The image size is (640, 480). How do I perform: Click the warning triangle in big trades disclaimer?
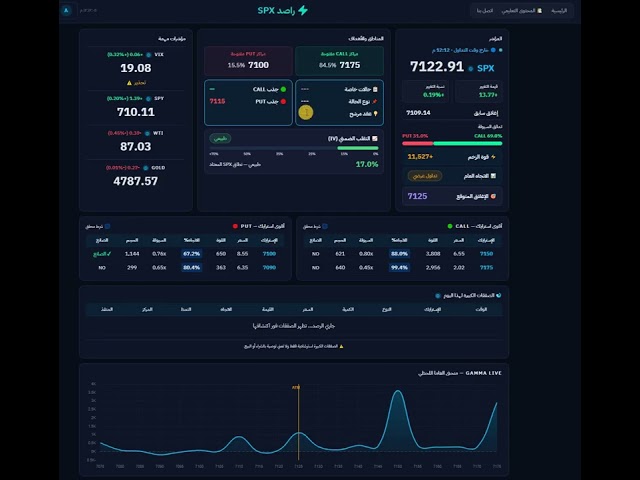pos(341,347)
